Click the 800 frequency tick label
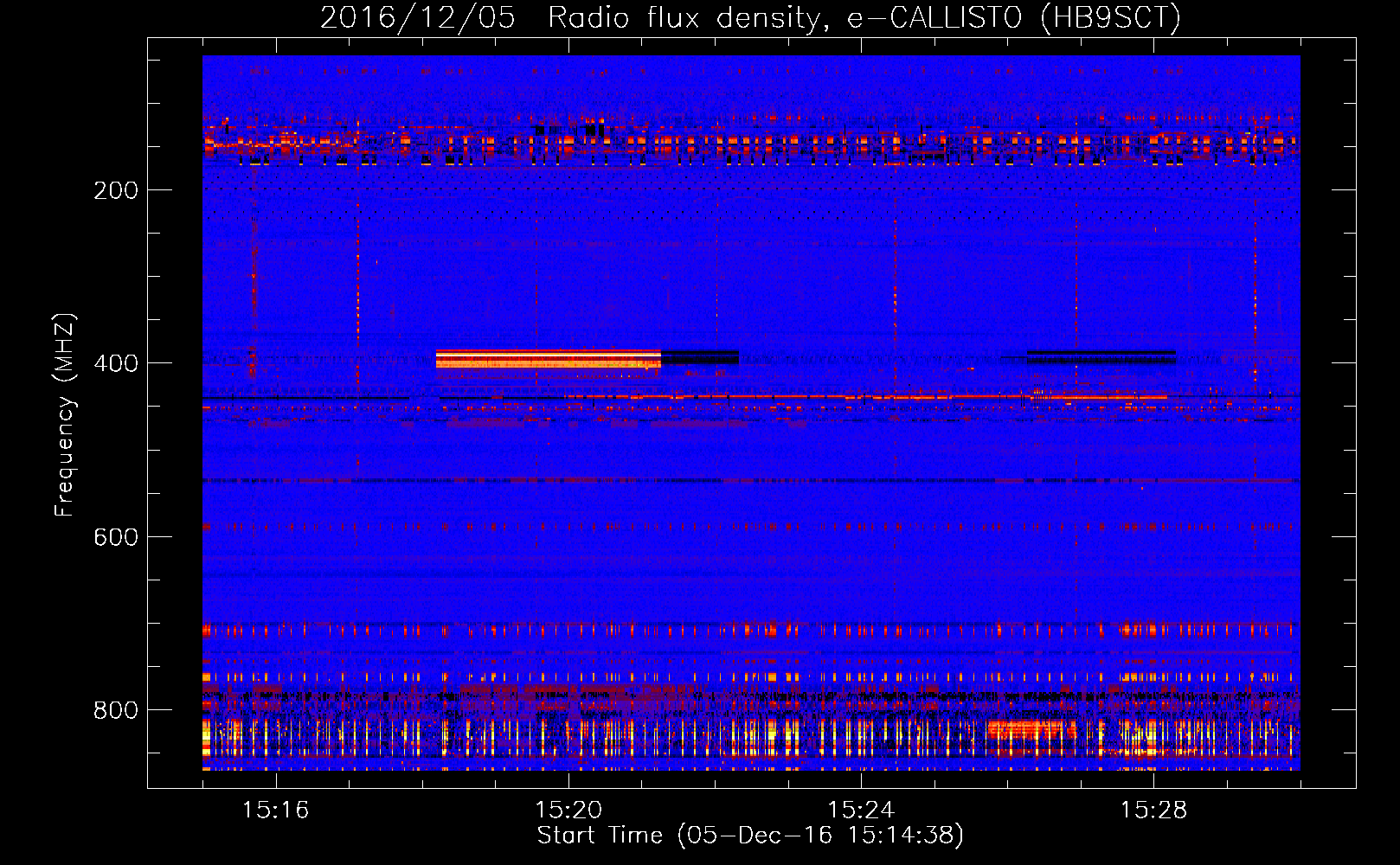Screen dimensions: 1400x865 116,710
